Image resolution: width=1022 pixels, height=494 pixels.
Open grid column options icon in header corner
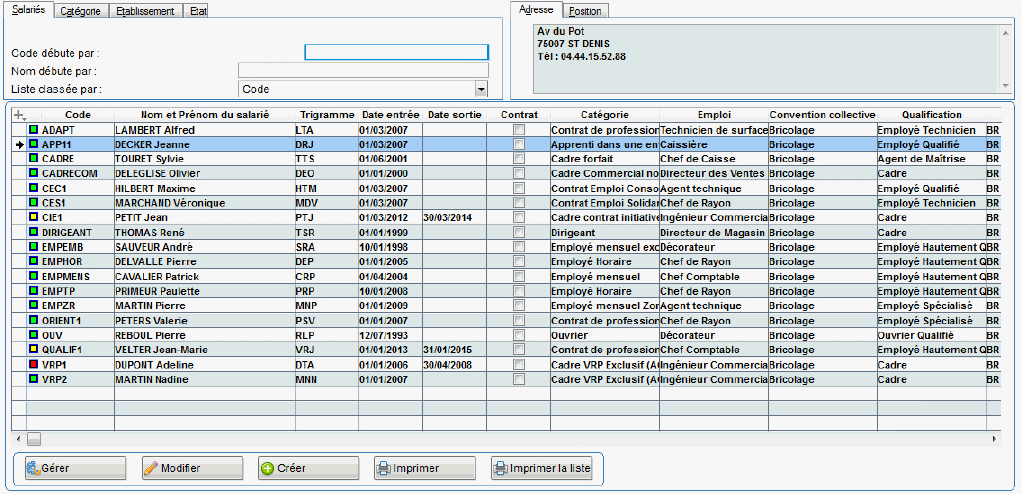[x=19, y=115]
